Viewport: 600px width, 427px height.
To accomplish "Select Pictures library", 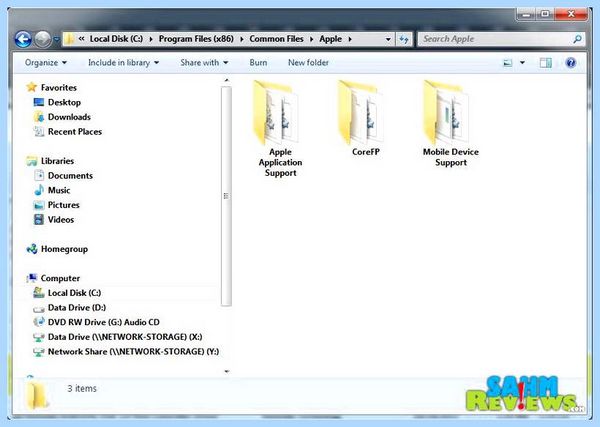I will pos(64,205).
